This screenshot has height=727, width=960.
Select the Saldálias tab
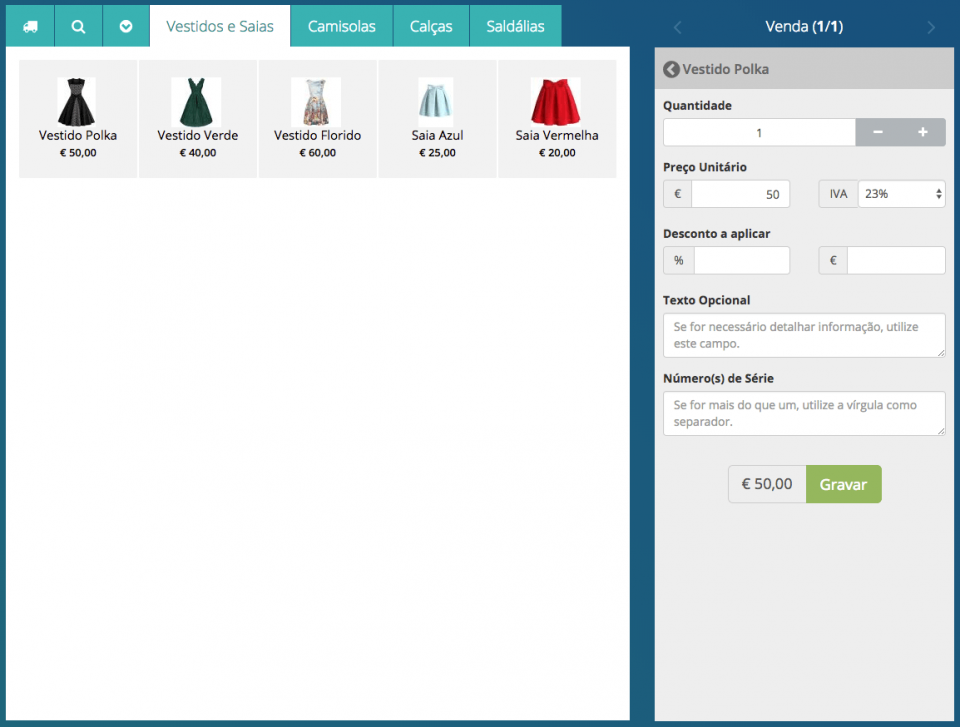(x=515, y=27)
